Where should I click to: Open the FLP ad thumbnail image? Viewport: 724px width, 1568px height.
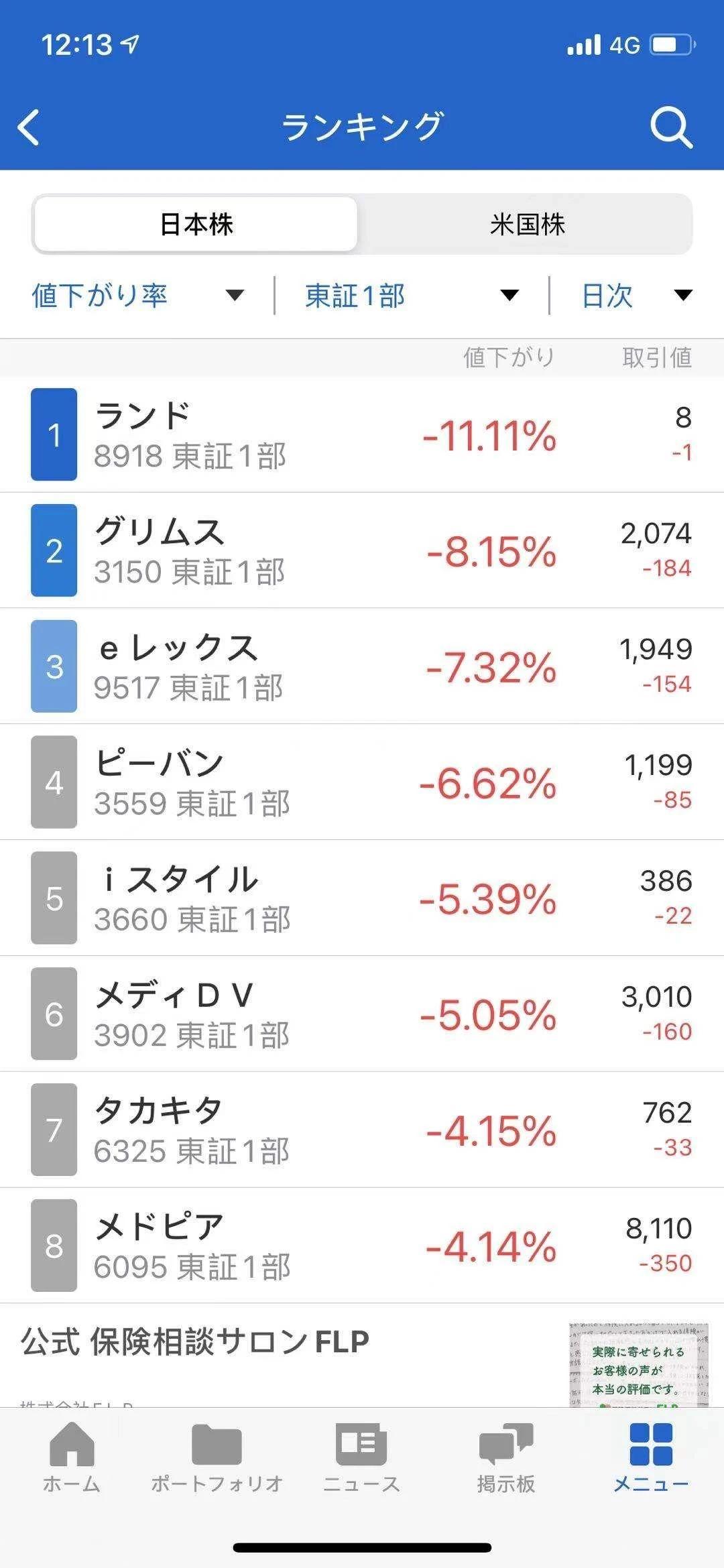coord(638,1364)
